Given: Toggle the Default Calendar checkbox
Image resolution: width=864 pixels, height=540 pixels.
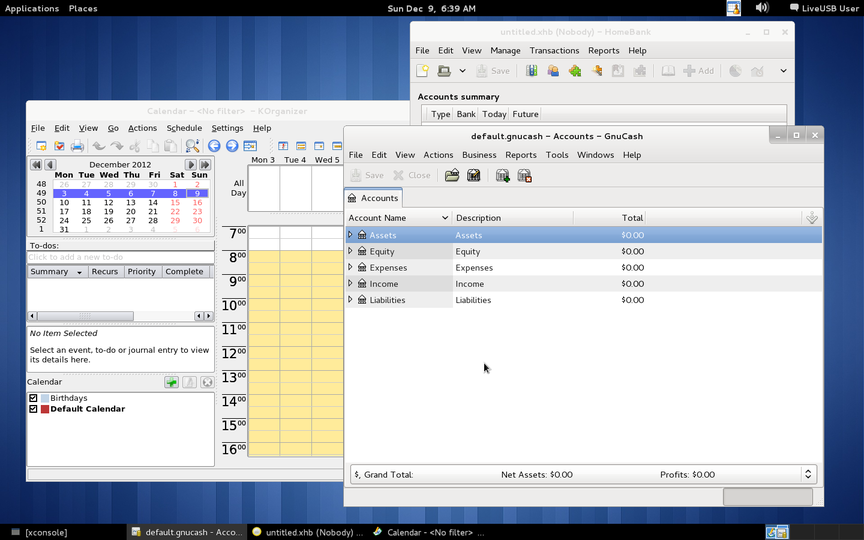Looking at the screenshot, I should point(33,409).
